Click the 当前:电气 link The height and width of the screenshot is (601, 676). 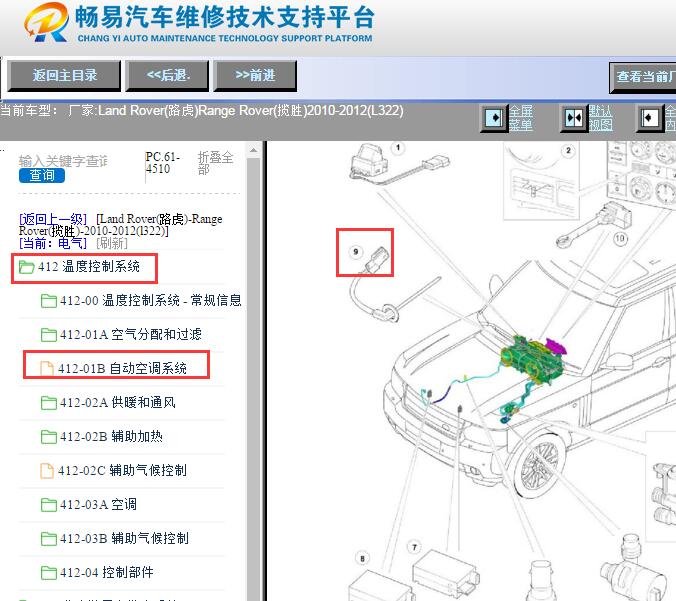[x=53, y=243]
